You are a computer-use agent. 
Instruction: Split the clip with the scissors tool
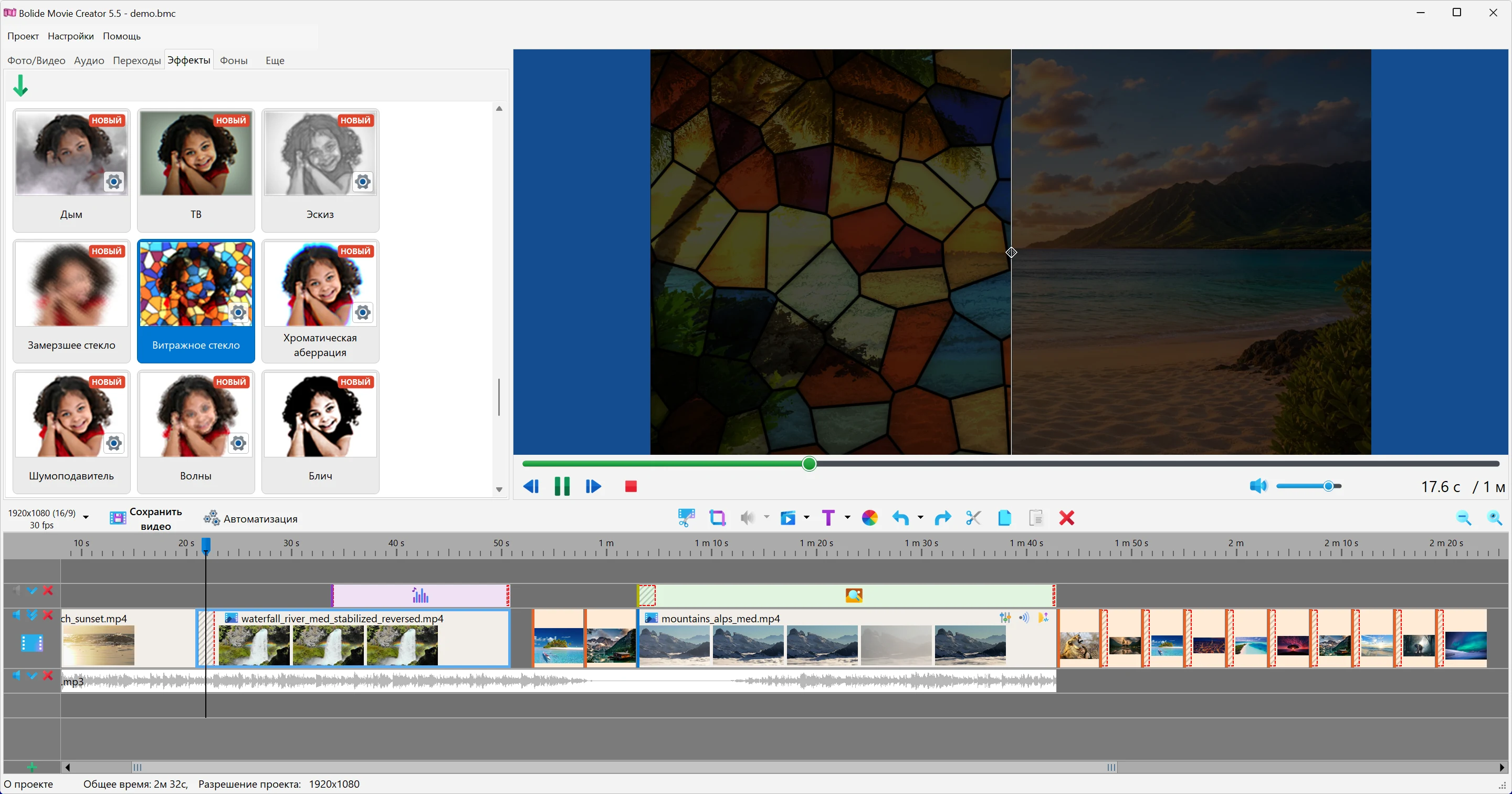pos(973,517)
